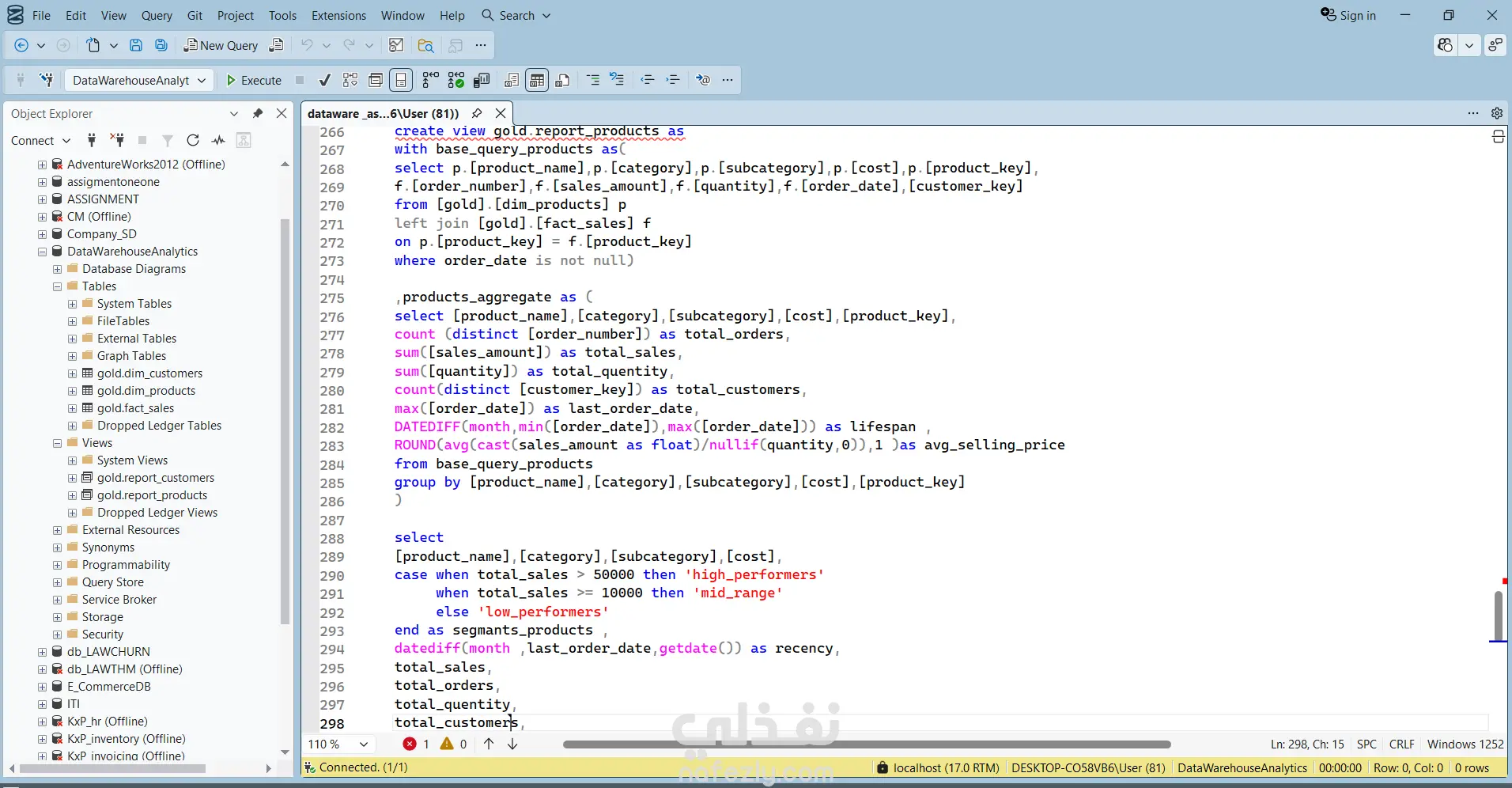Expand the AdventureWorks2012 (Offline) node
This screenshot has width=1512, height=788.
42,165
